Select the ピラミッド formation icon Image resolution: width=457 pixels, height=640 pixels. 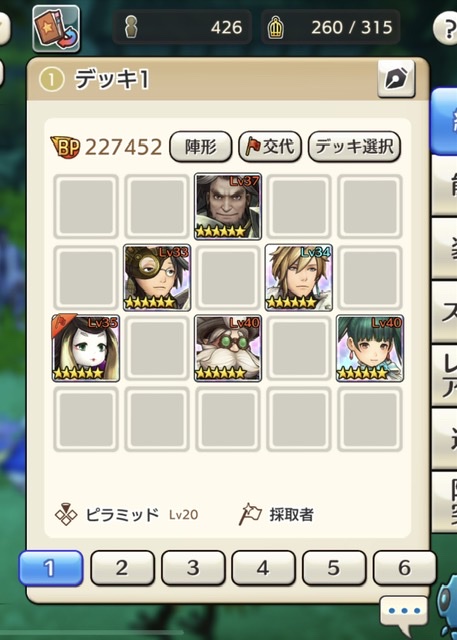point(66,514)
